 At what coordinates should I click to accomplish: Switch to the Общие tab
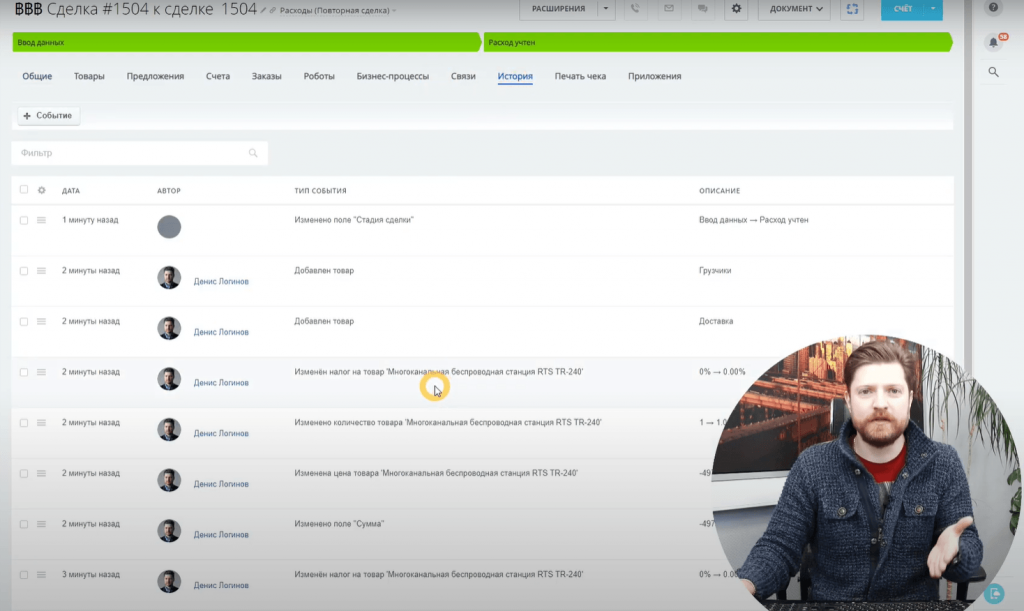[x=37, y=76]
